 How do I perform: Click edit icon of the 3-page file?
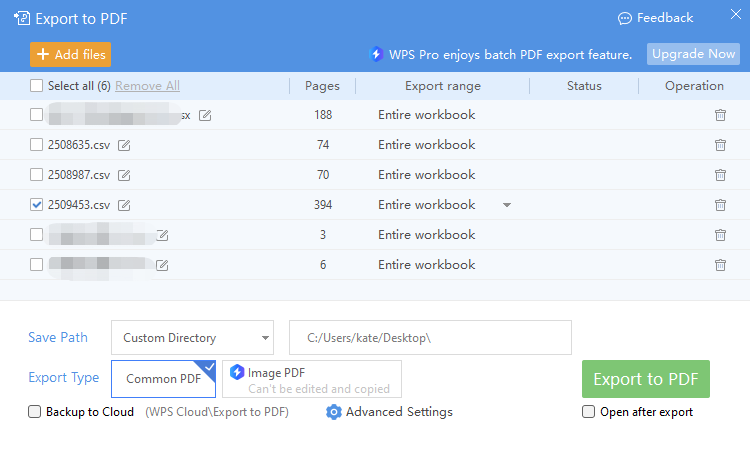point(163,235)
